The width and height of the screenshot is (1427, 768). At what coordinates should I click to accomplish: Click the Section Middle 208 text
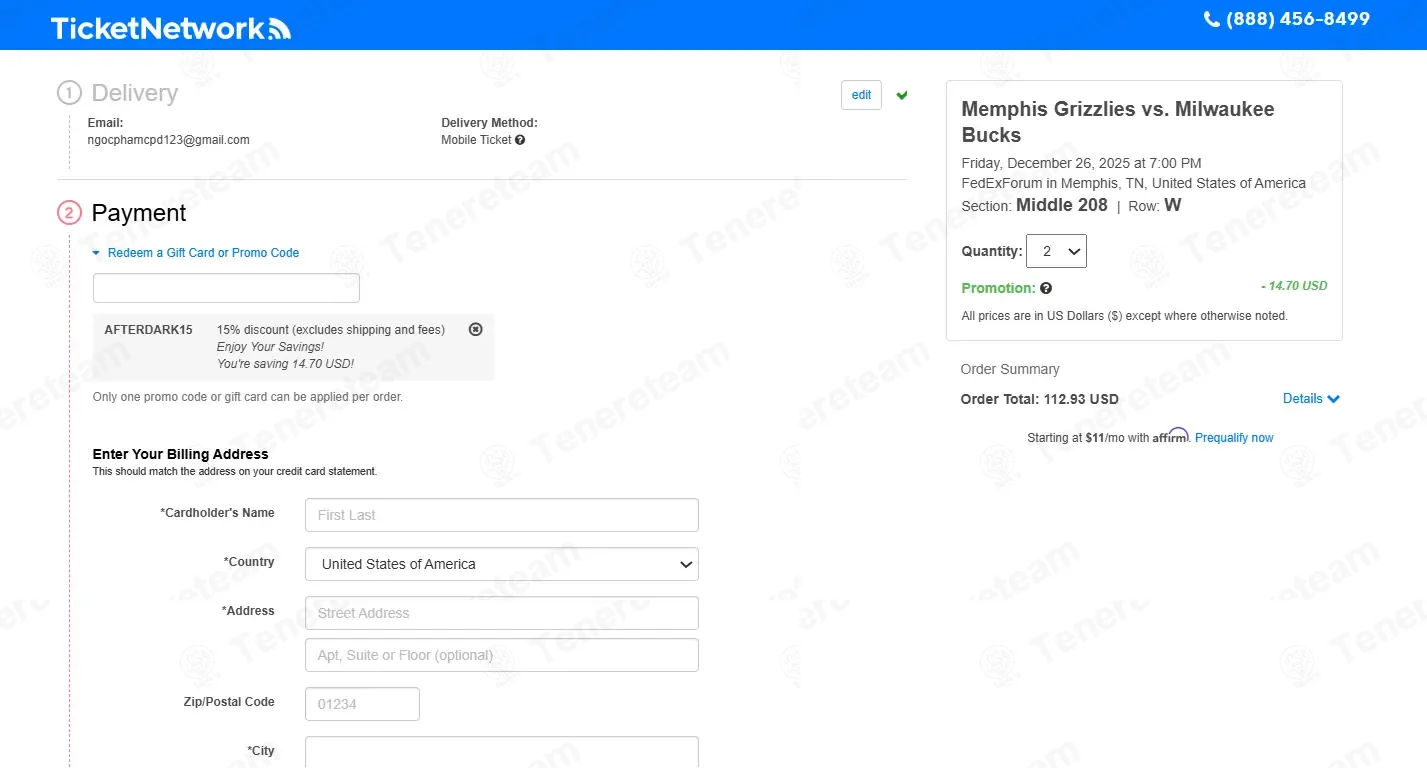click(1035, 205)
